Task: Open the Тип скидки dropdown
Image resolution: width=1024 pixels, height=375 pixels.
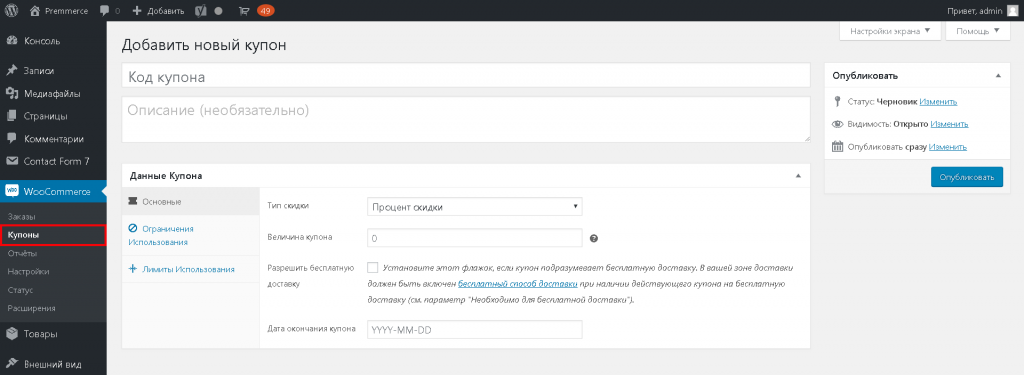Action: (x=475, y=207)
